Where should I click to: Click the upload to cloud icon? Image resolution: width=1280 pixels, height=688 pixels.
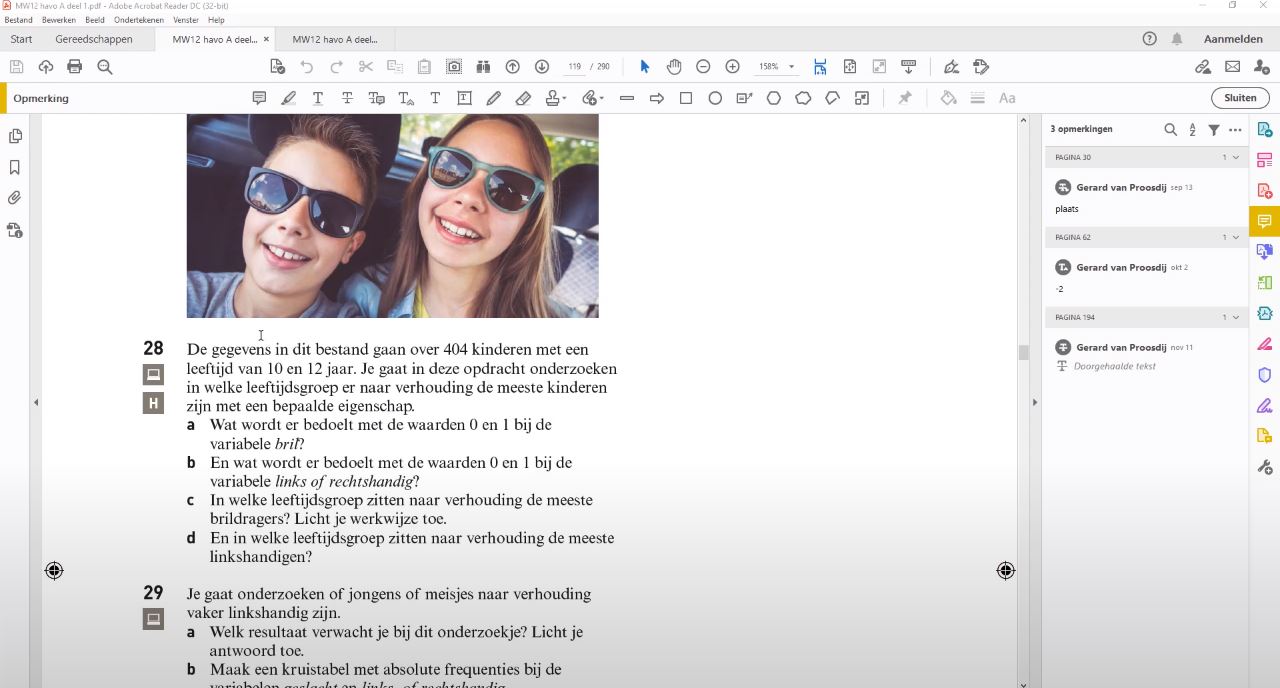[x=46, y=67]
